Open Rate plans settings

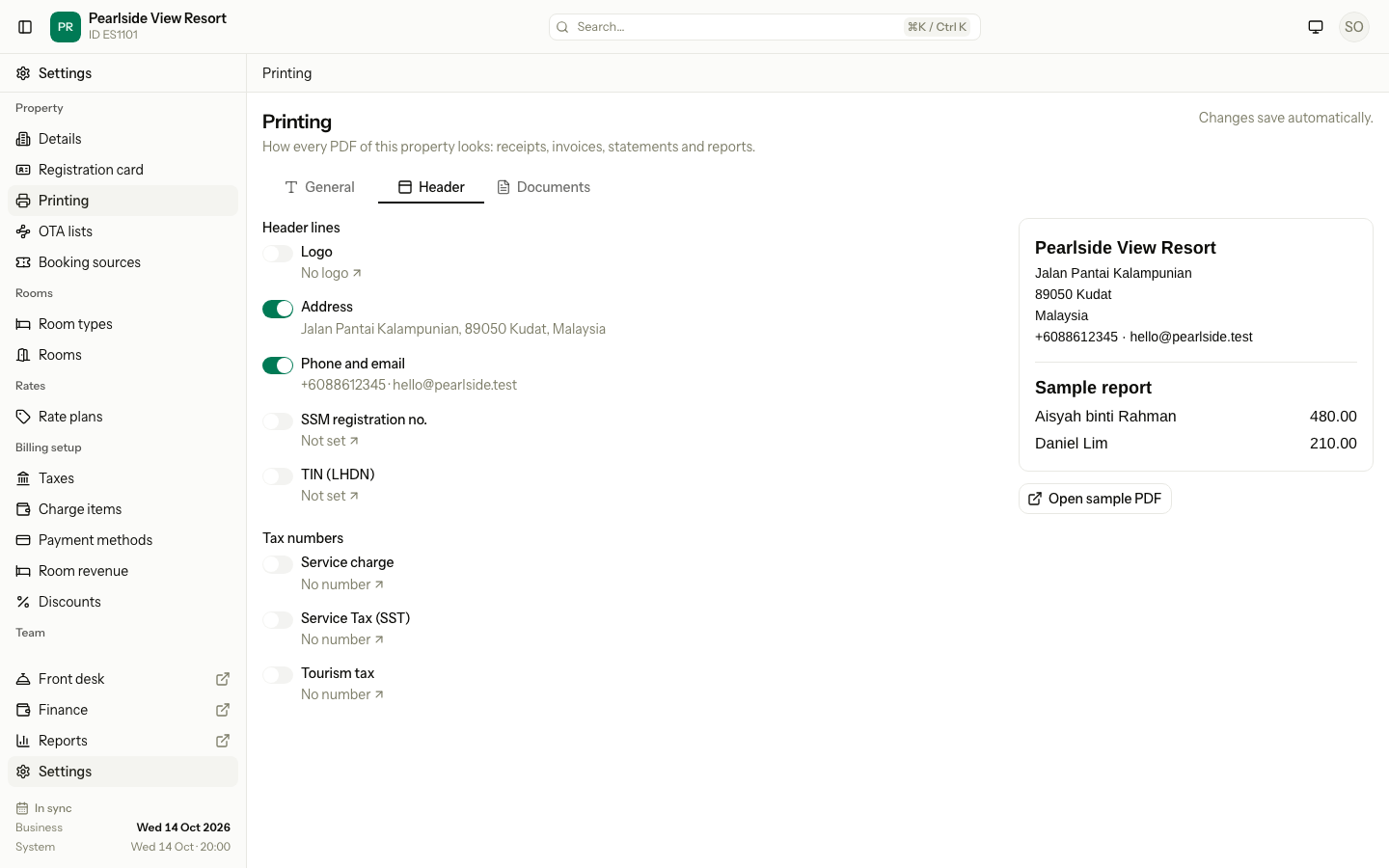pyautogui.click(x=123, y=417)
